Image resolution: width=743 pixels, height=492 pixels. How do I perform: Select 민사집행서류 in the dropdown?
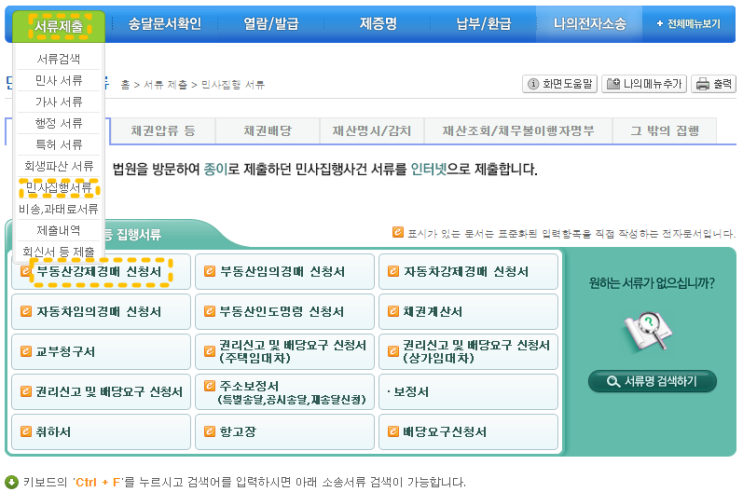tap(59, 188)
